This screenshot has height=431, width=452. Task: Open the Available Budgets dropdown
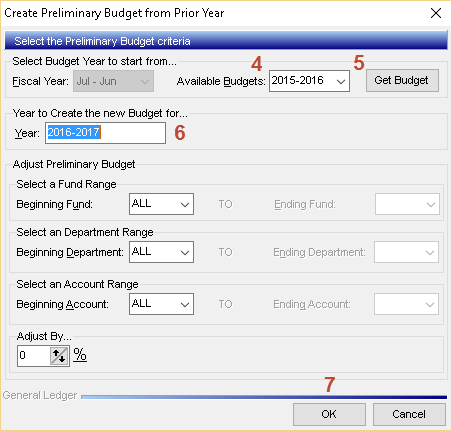[x=309, y=81]
